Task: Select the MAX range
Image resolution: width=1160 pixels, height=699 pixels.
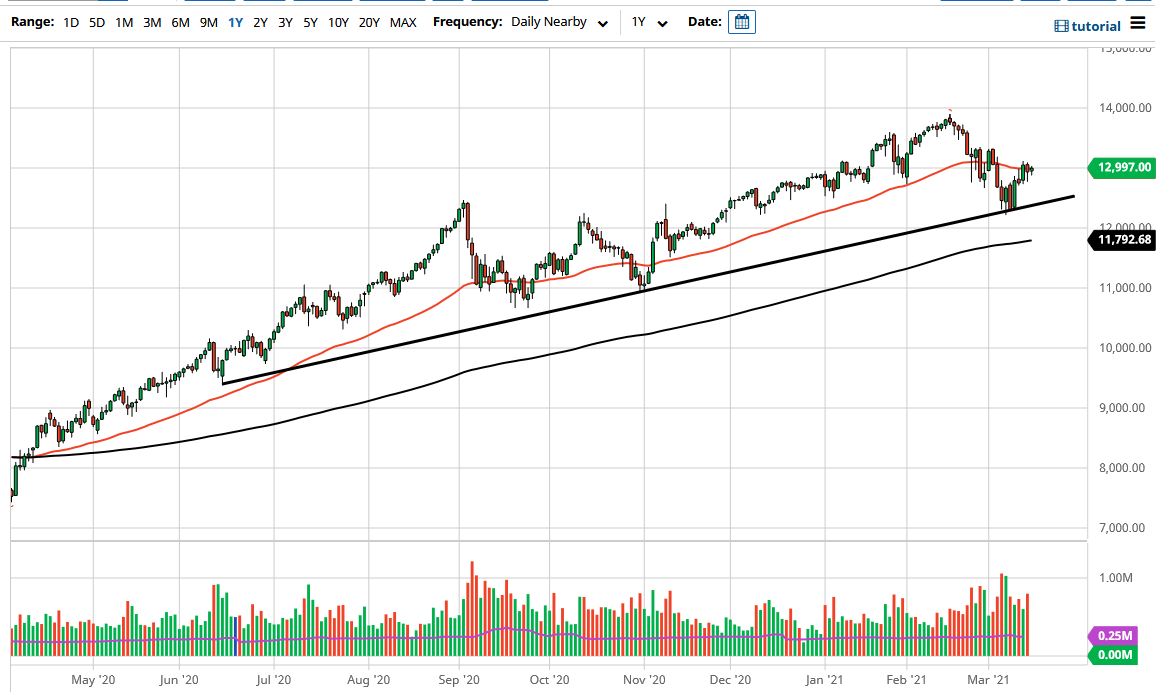Action: [x=403, y=21]
